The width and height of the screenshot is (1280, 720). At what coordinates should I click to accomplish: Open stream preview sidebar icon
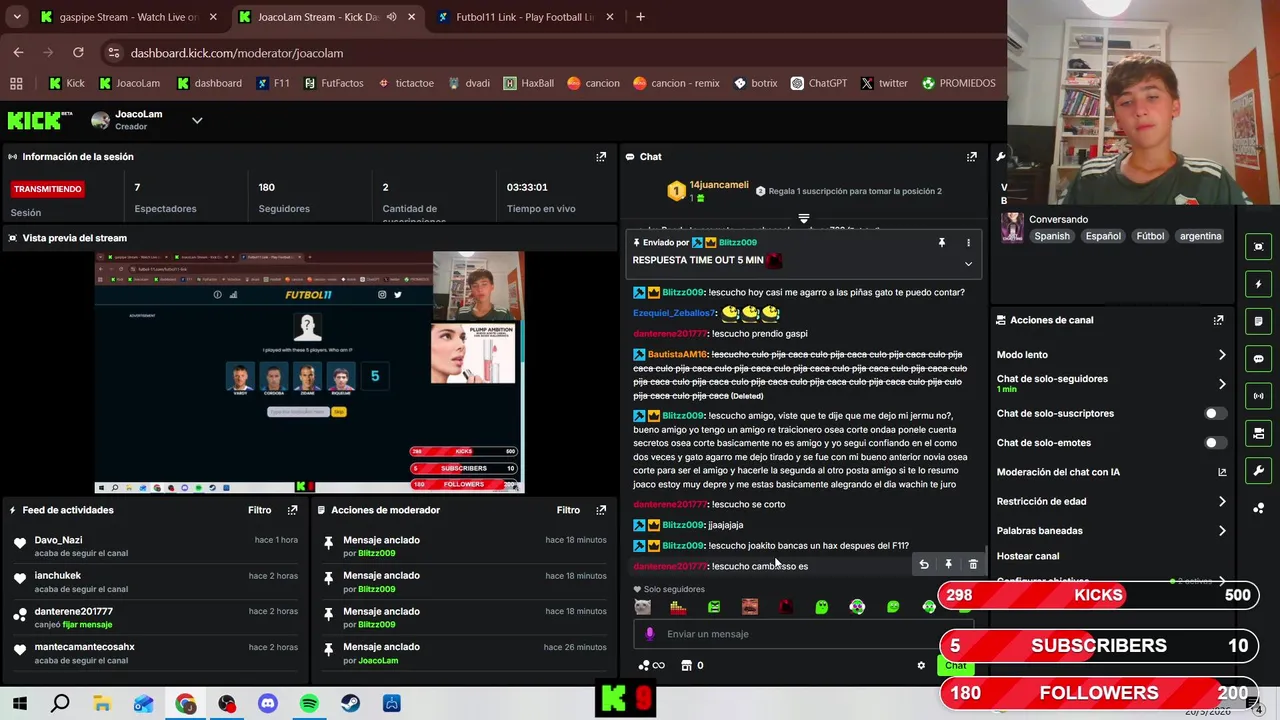1258,247
